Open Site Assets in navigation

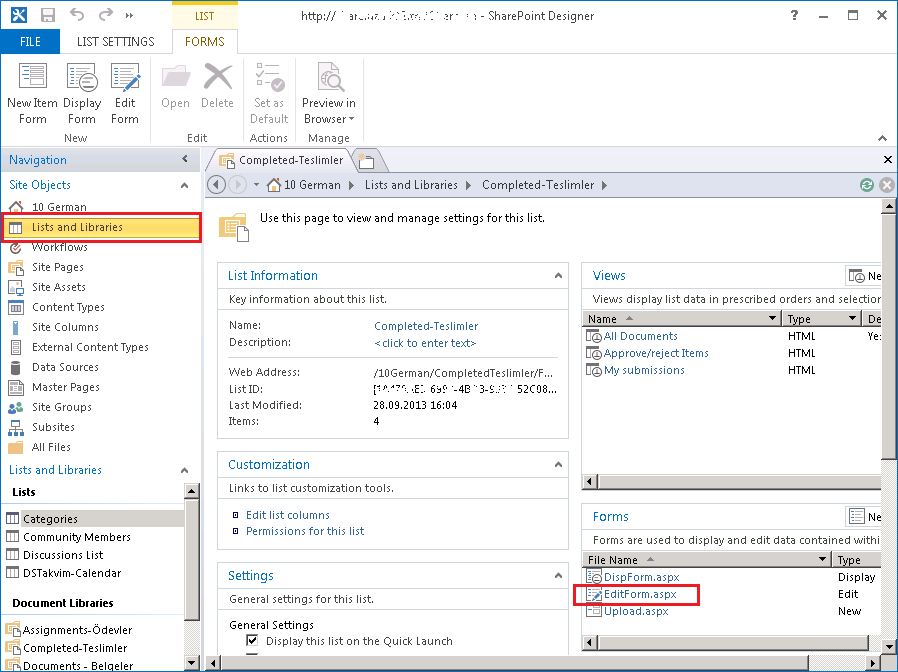click(58, 287)
